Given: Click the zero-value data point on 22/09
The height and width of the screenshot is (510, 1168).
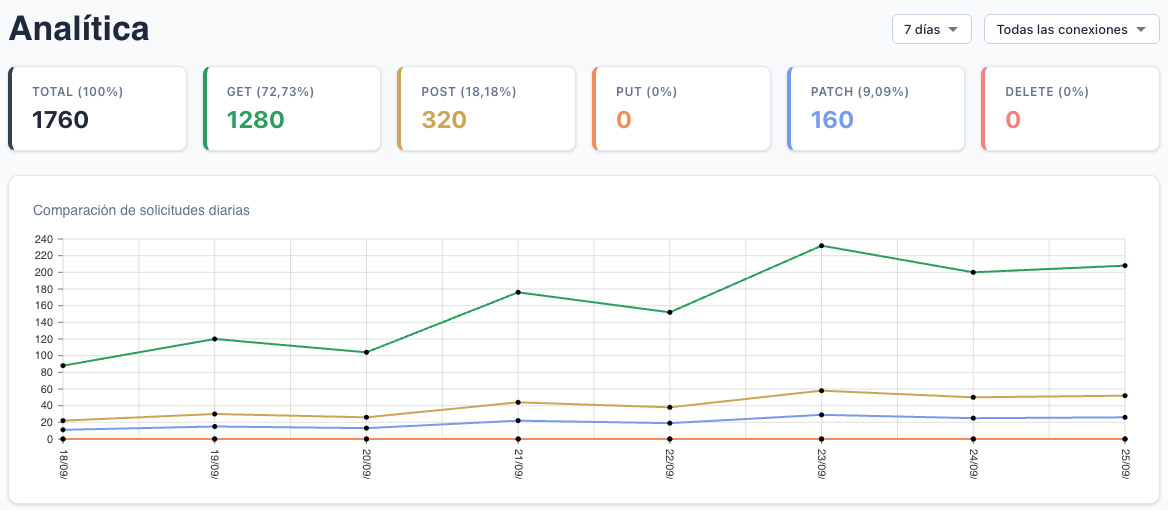Looking at the screenshot, I should (x=670, y=439).
